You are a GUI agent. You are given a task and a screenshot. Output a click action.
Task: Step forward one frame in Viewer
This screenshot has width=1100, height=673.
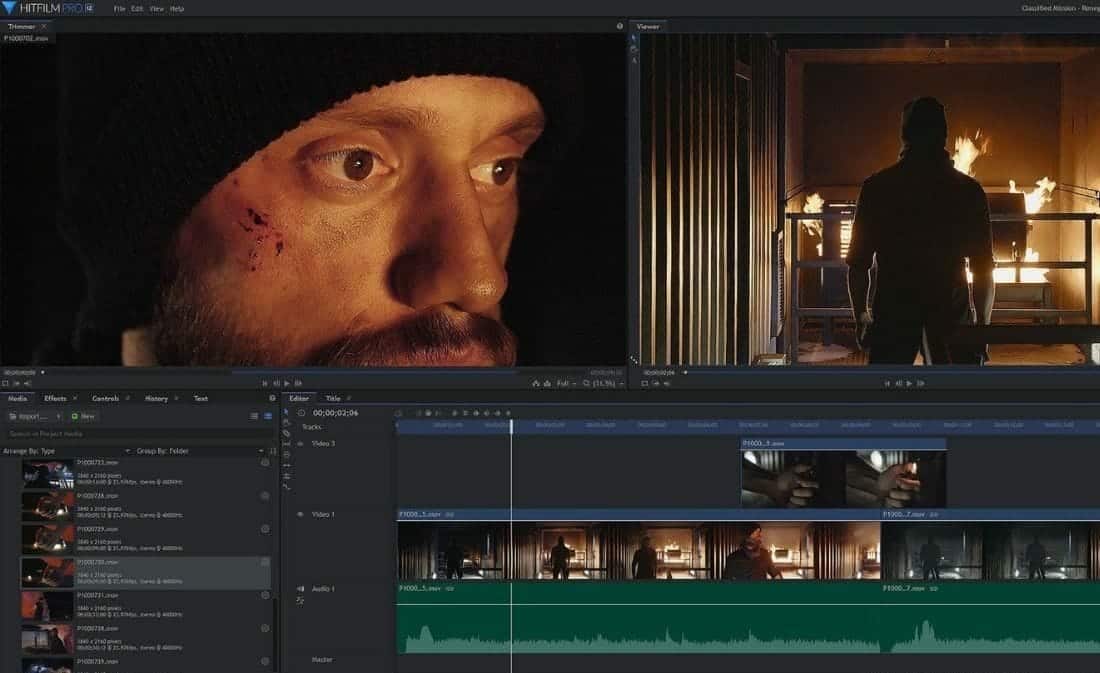921,383
